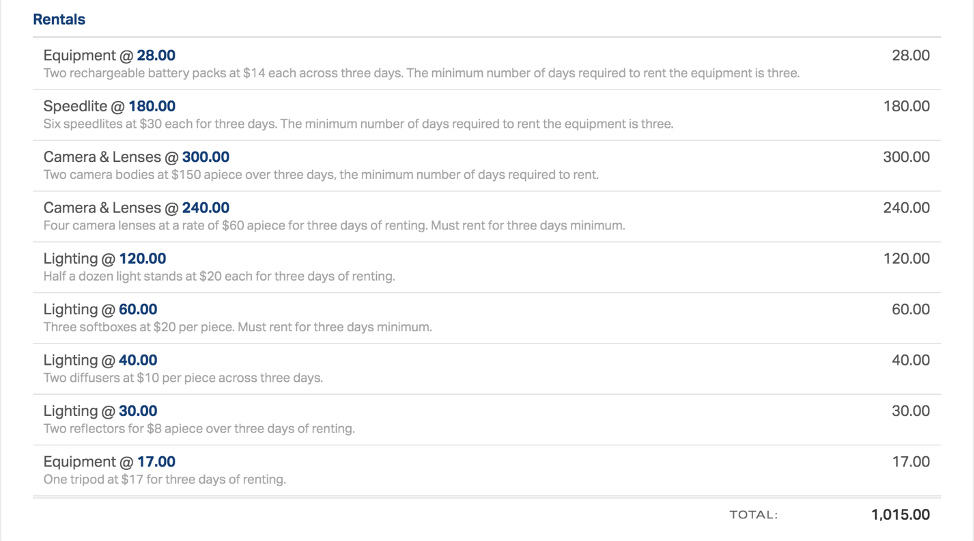This screenshot has height=541, width=974.
Task: Select the Lighting @ 60.00 entry
Action: (x=487, y=318)
